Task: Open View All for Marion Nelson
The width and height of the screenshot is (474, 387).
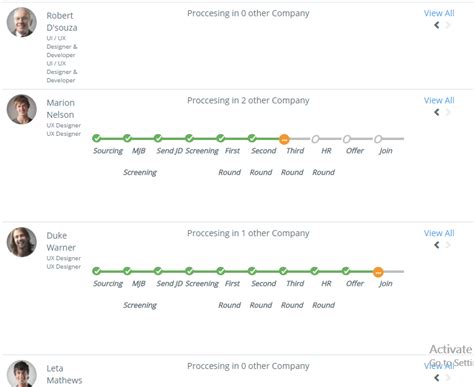Action: point(439,100)
